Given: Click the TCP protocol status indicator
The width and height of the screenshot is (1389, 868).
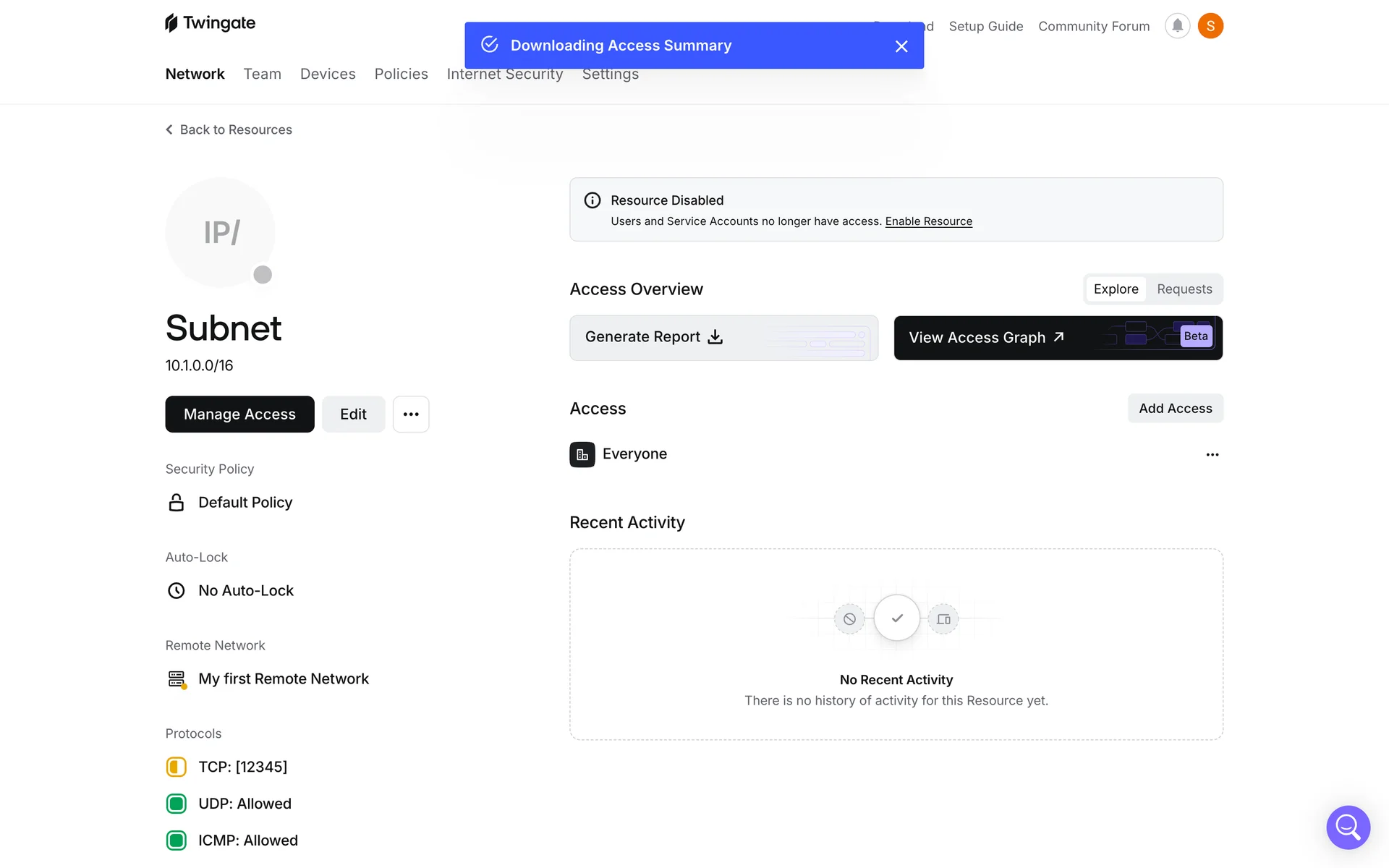Looking at the screenshot, I should click(177, 767).
